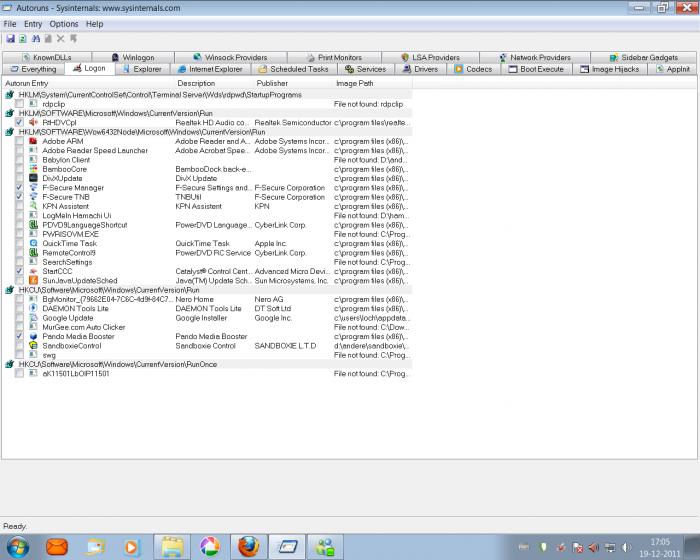700x560 pixels.
Task: Switch to the Services tab
Action: pyautogui.click(x=366, y=69)
